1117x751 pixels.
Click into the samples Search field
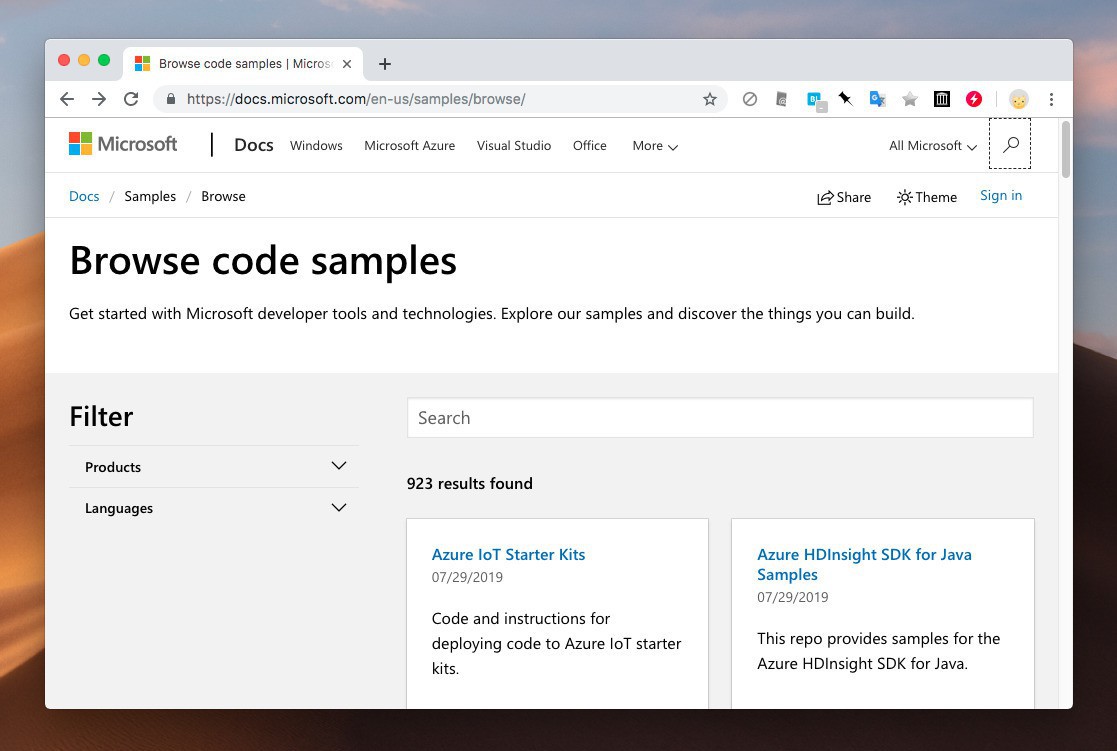720,418
